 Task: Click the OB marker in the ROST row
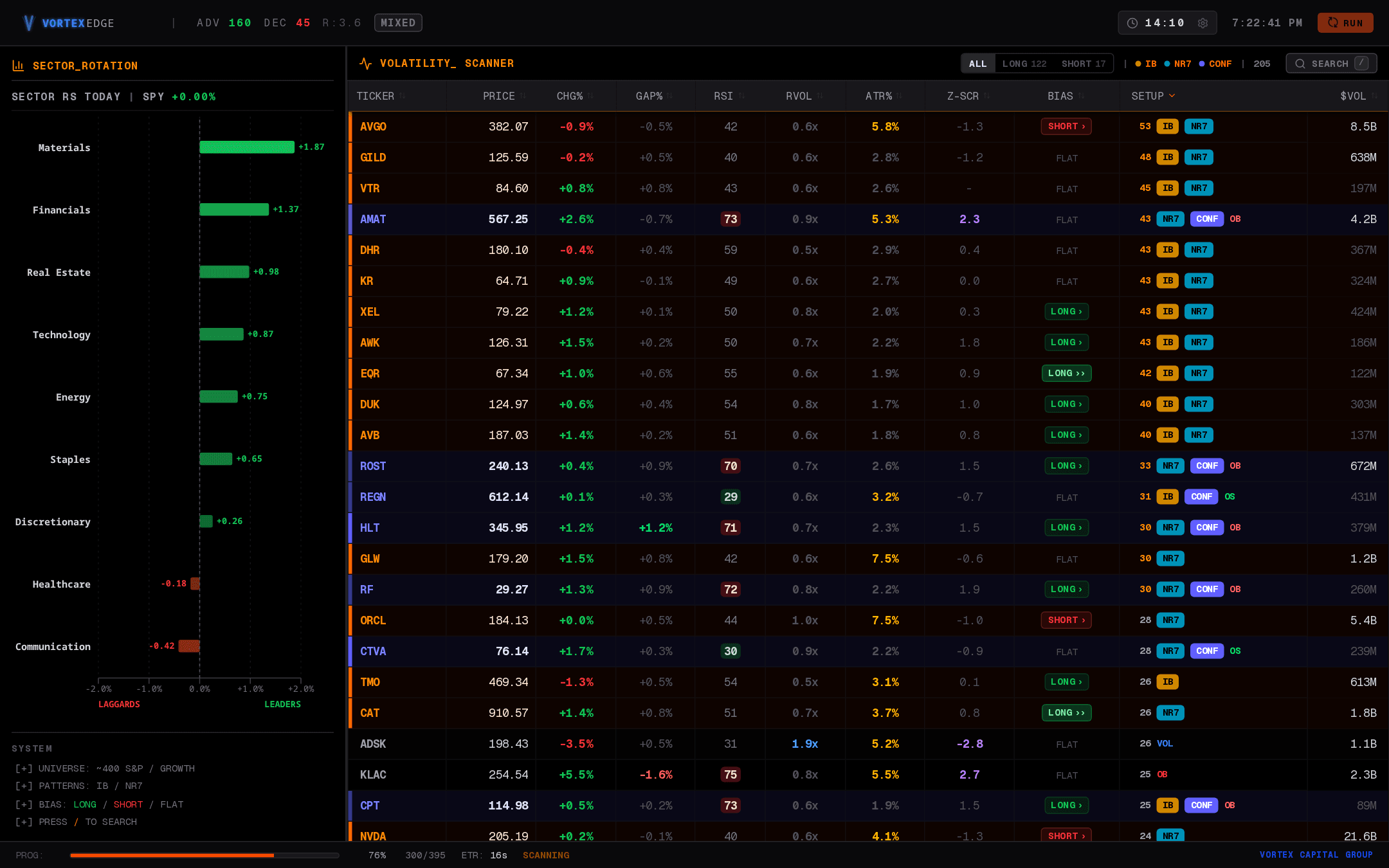[1235, 466]
